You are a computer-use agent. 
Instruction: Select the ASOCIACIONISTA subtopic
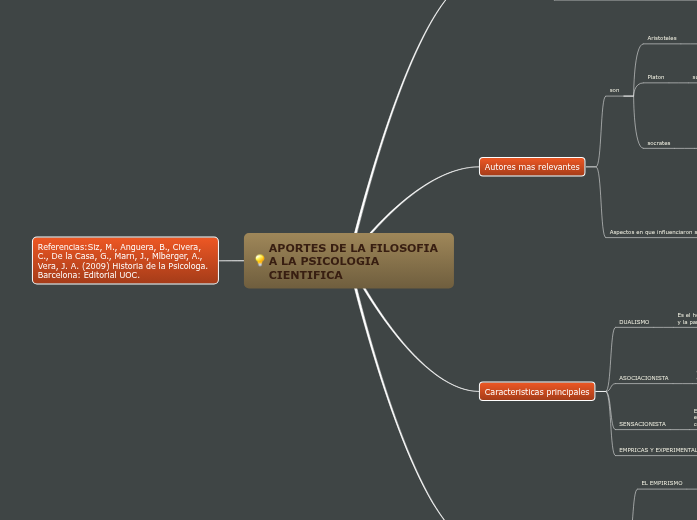click(643, 378)
